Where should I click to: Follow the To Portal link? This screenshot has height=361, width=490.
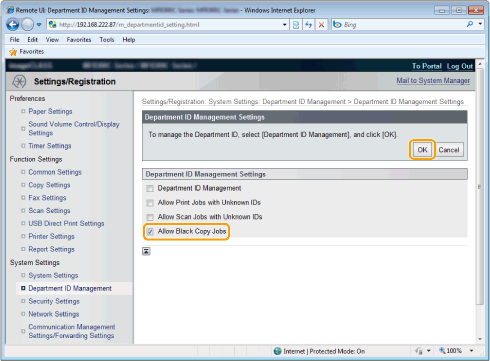(x=427, y=66)
